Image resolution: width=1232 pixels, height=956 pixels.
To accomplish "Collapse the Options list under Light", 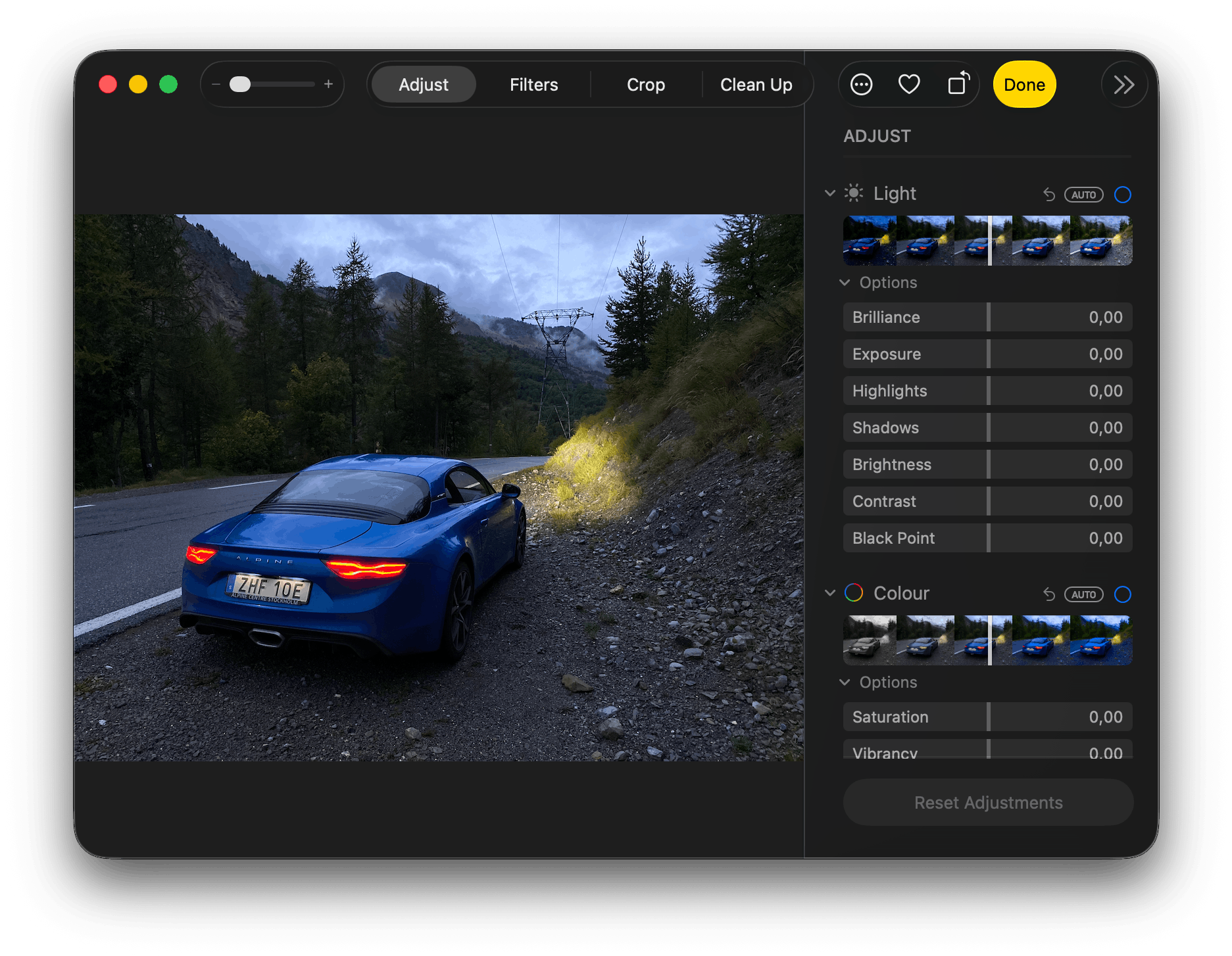I will click(x=845, y=283).
